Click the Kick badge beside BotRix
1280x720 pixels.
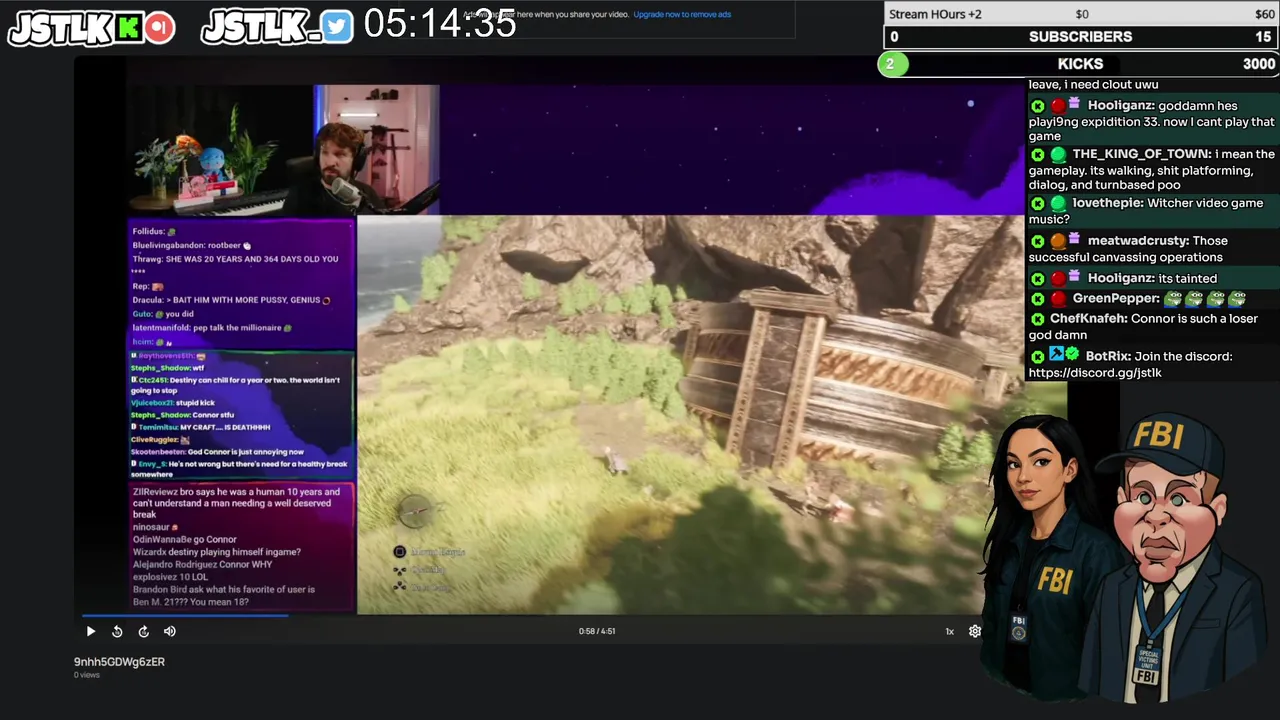pos(1038,356)
